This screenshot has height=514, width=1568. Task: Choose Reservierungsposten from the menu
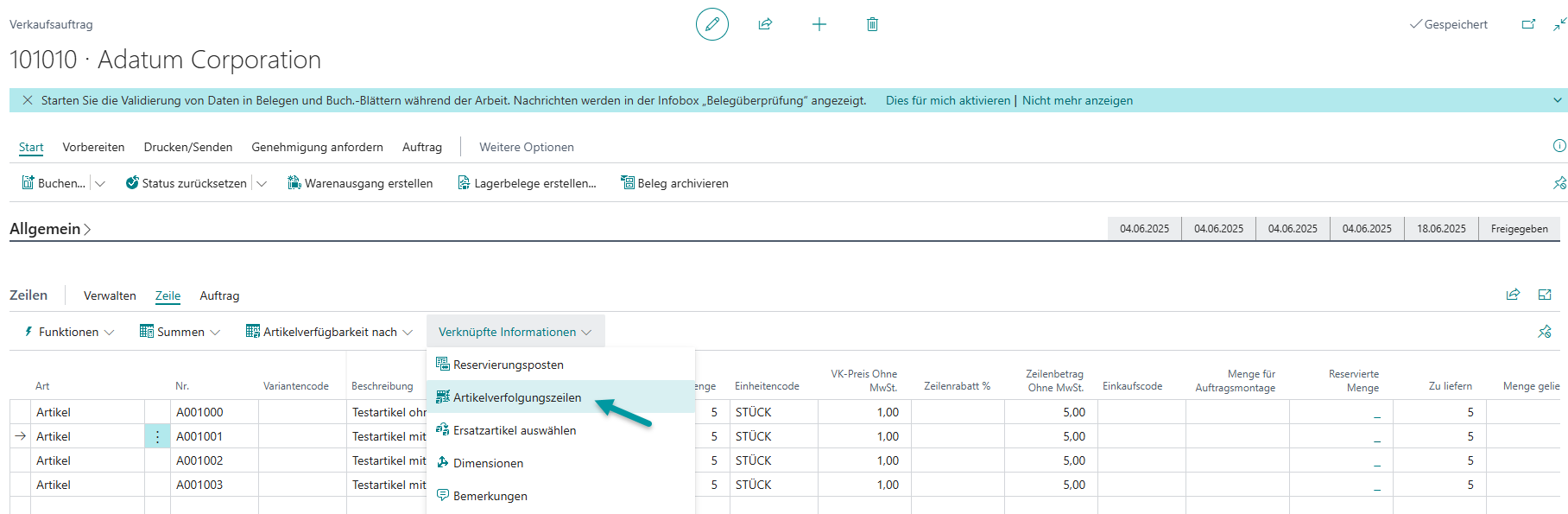point(508,365)
